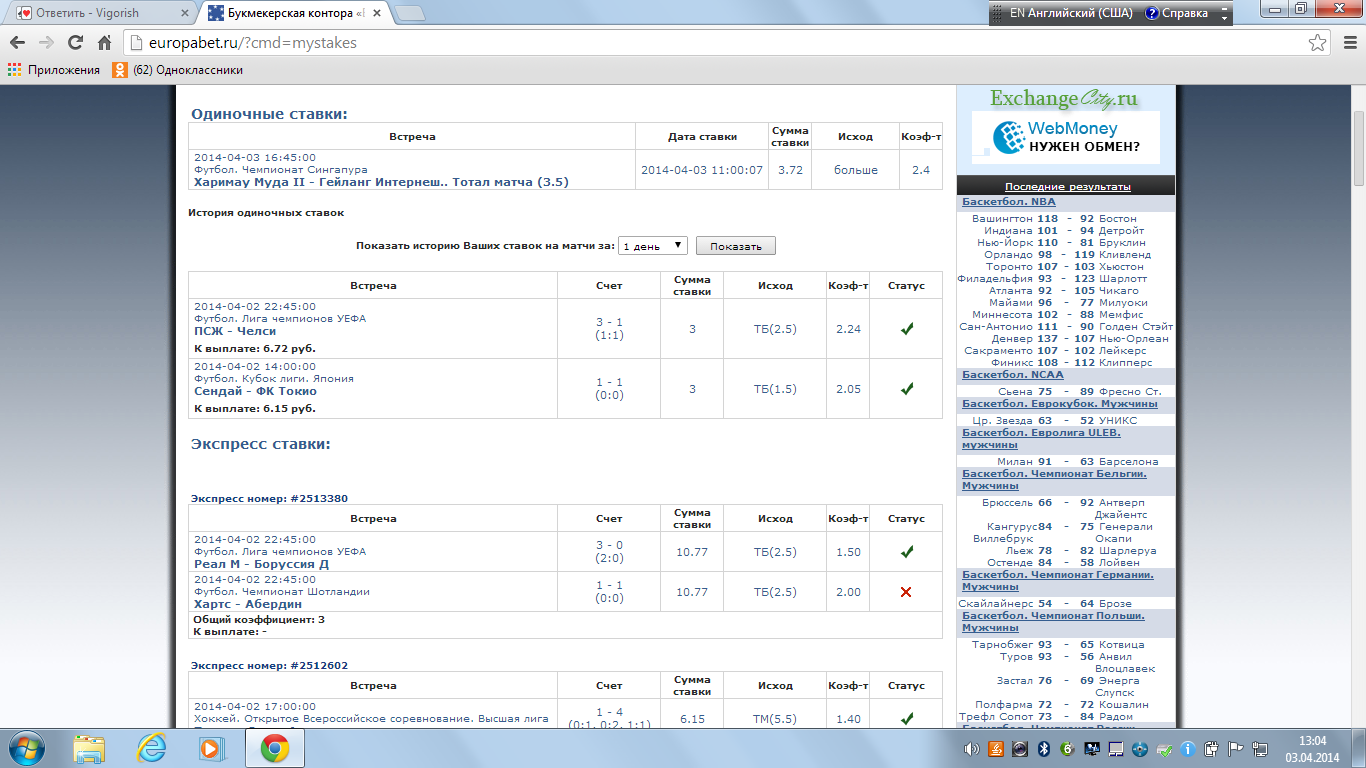Bookmark this page with the star icon
This screenshot has height=768, width=1366.
tap(1318, 43)
